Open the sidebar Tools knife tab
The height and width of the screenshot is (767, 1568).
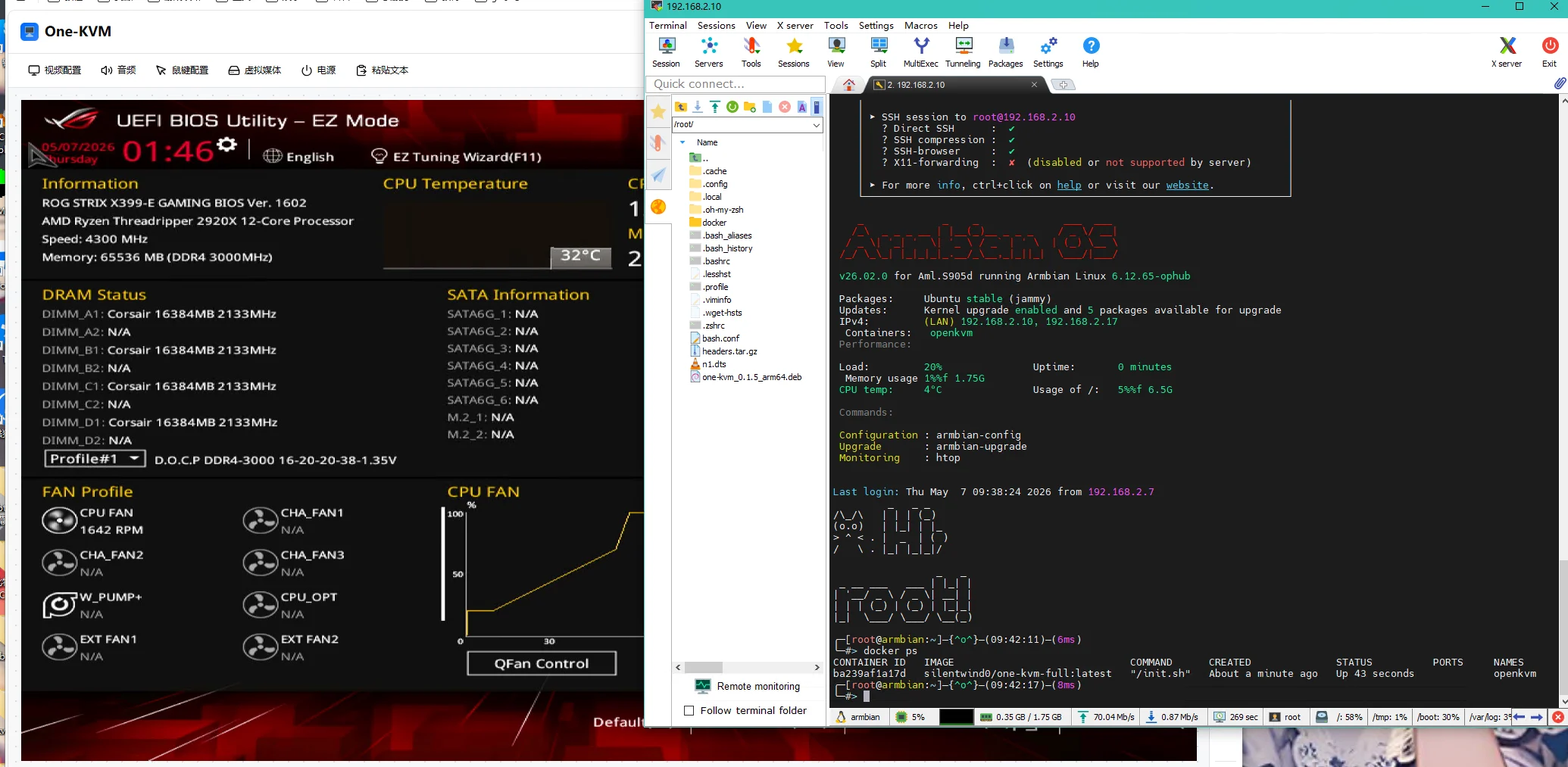coord(659,143)
